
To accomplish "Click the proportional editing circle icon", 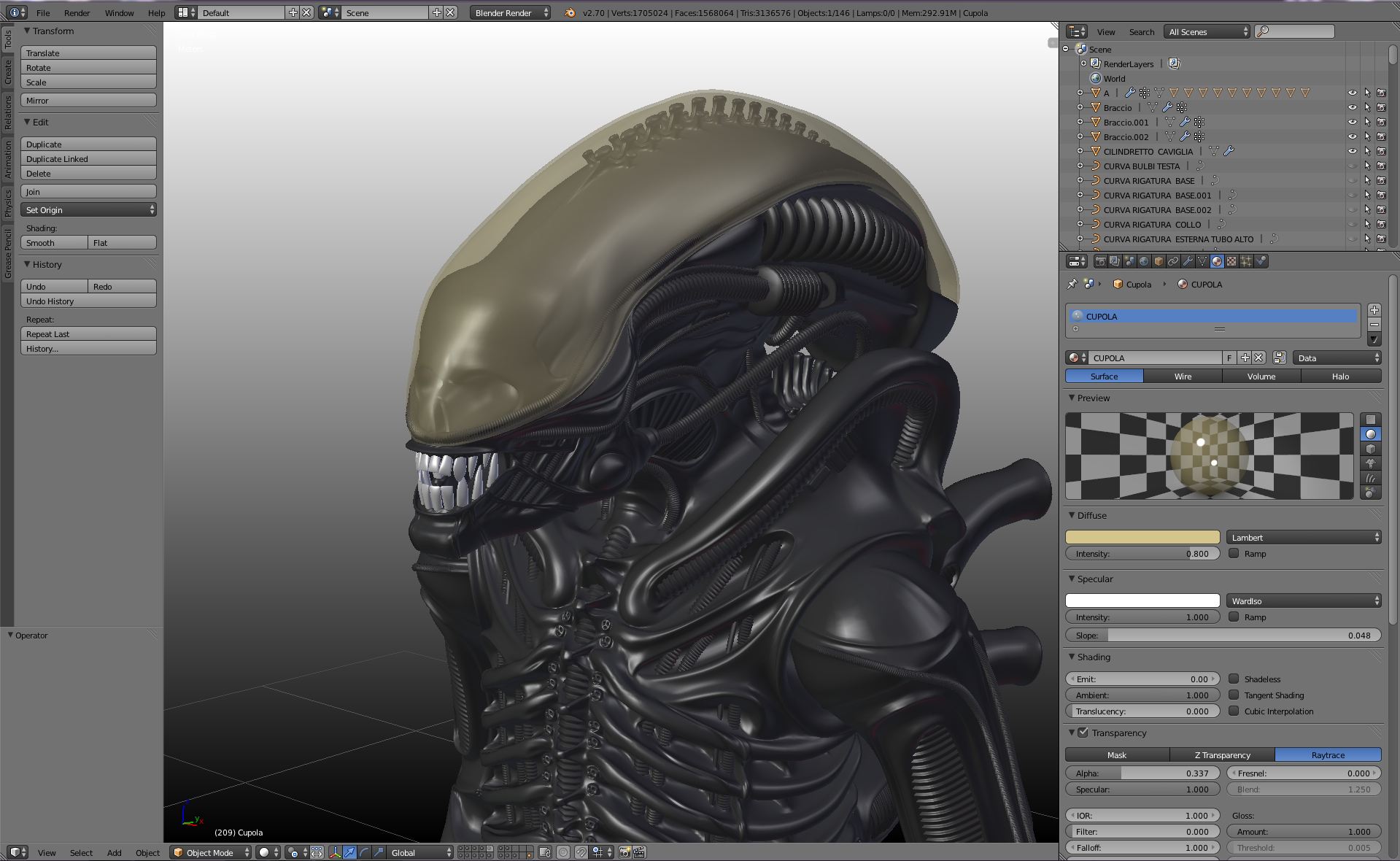I will click(x=563, y=852).
